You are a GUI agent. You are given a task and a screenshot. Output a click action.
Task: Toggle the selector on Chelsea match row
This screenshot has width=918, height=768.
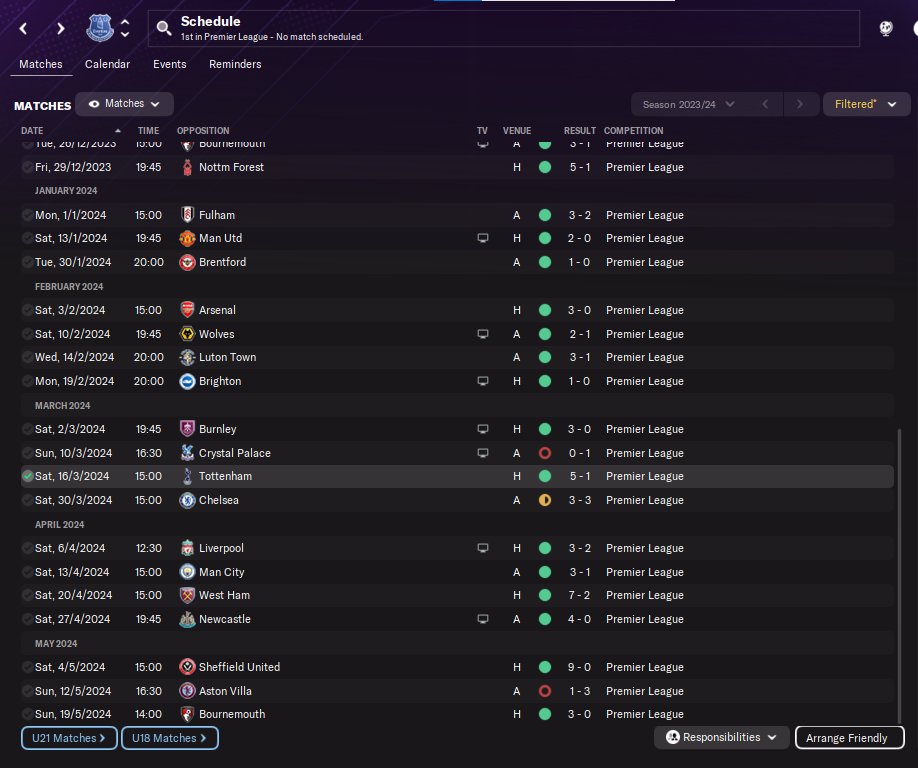click(27, 500)
